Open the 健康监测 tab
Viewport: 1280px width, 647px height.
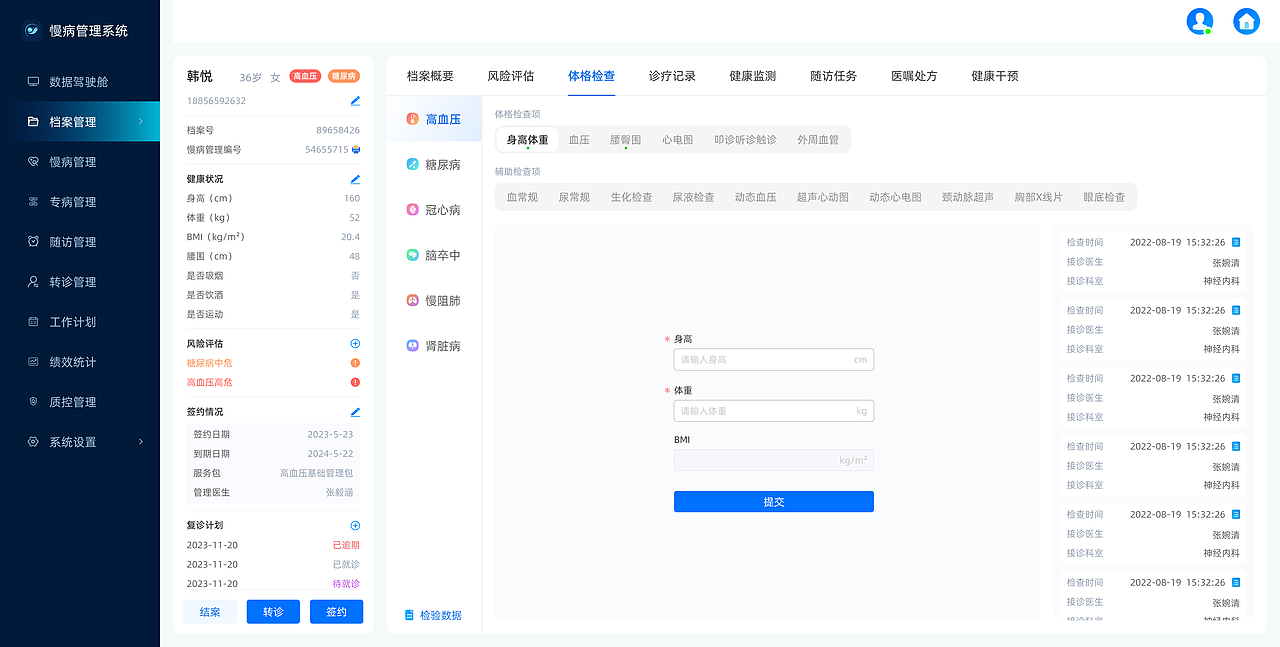(753, 76)
